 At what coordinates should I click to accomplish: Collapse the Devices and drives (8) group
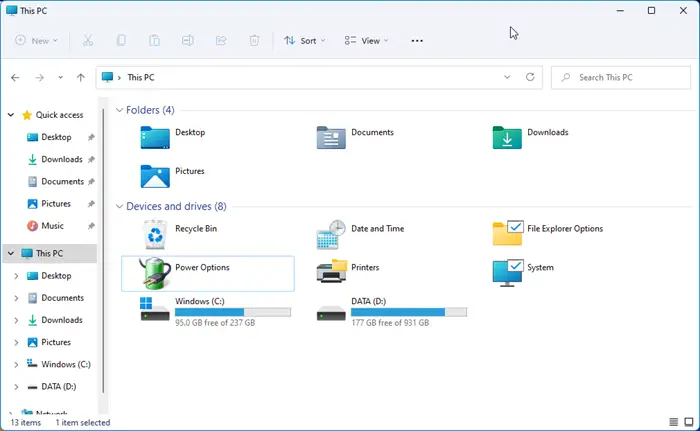[x=119, y=206]
